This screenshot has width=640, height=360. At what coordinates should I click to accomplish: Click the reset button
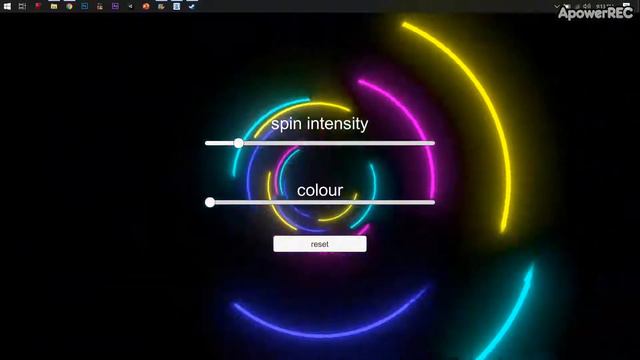320,244
